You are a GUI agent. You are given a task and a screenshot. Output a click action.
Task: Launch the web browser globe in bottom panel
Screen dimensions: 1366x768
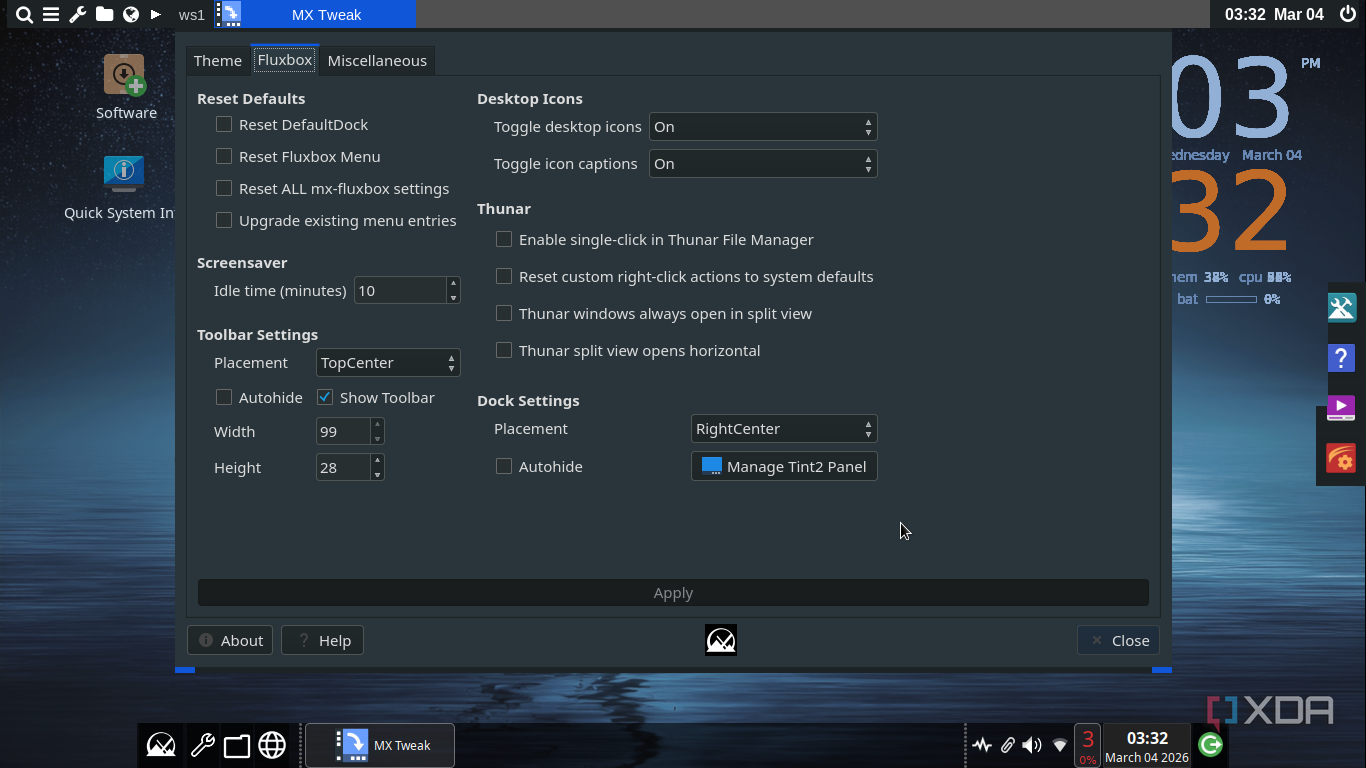coord(272,745)
